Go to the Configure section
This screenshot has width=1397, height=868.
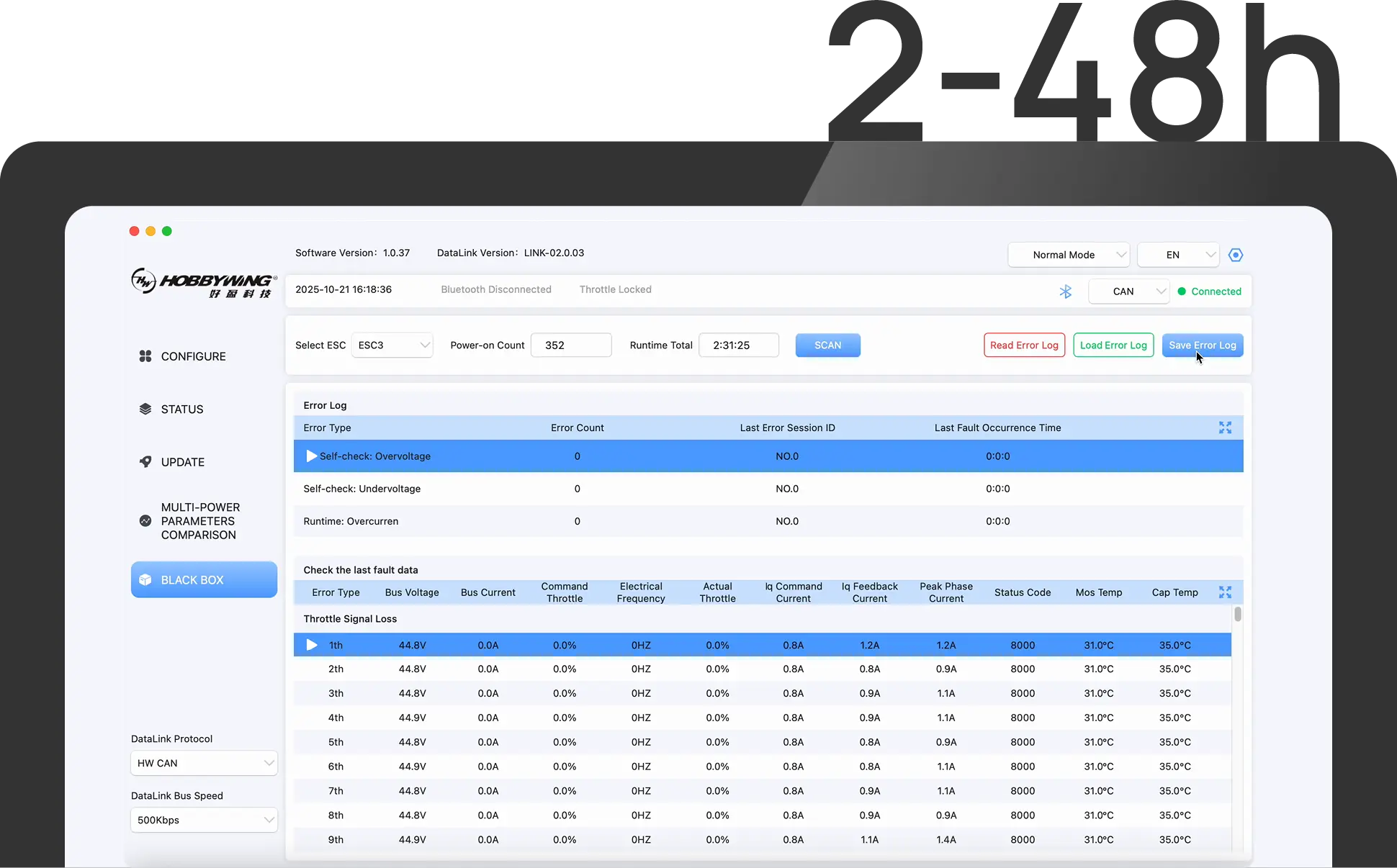(193, 356)
